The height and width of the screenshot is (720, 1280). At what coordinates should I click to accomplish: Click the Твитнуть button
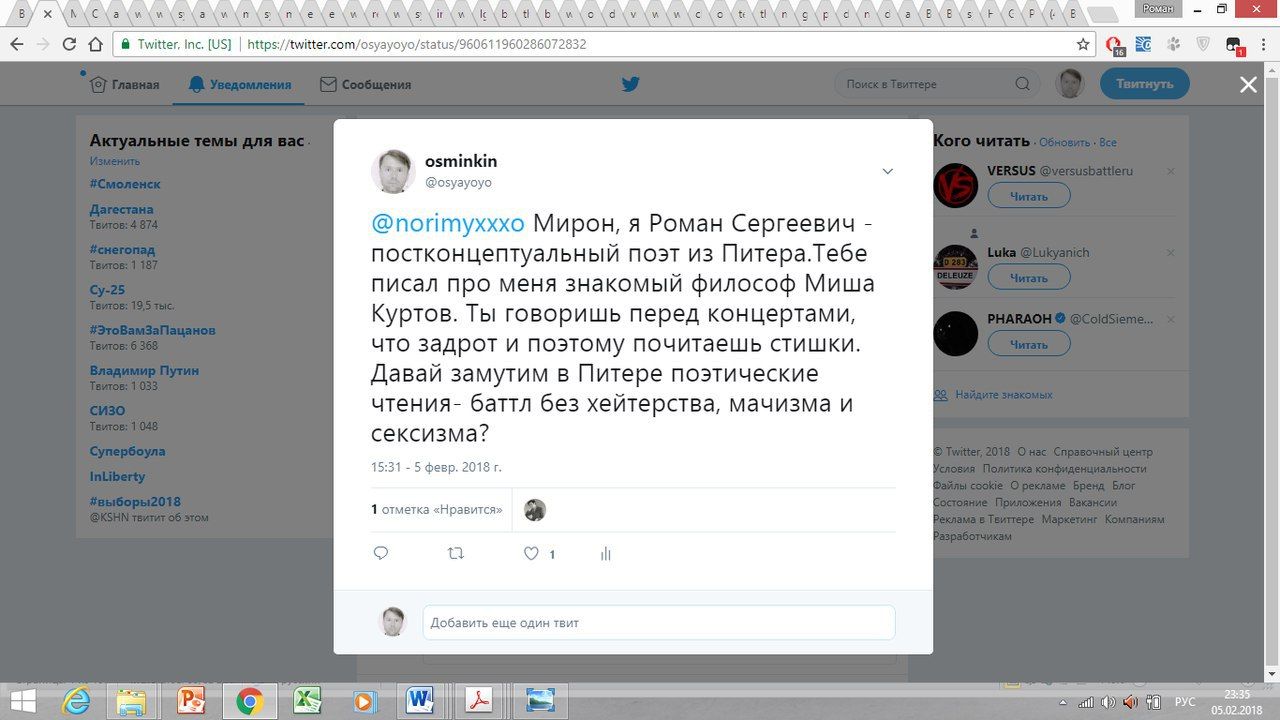click(x=1145, y=84)
